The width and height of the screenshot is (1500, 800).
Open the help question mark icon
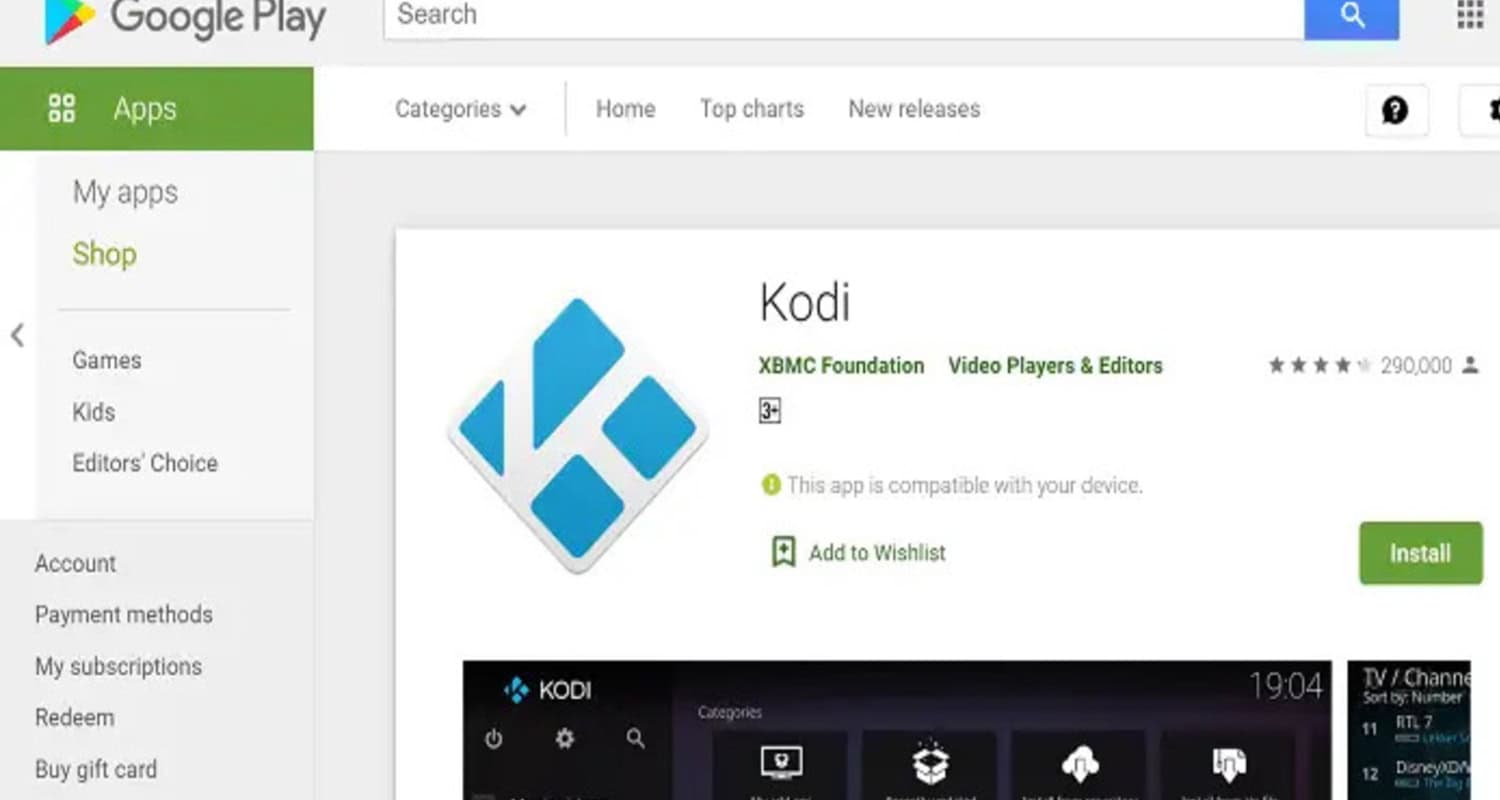pyautogui.click(x=1396, y=110)
